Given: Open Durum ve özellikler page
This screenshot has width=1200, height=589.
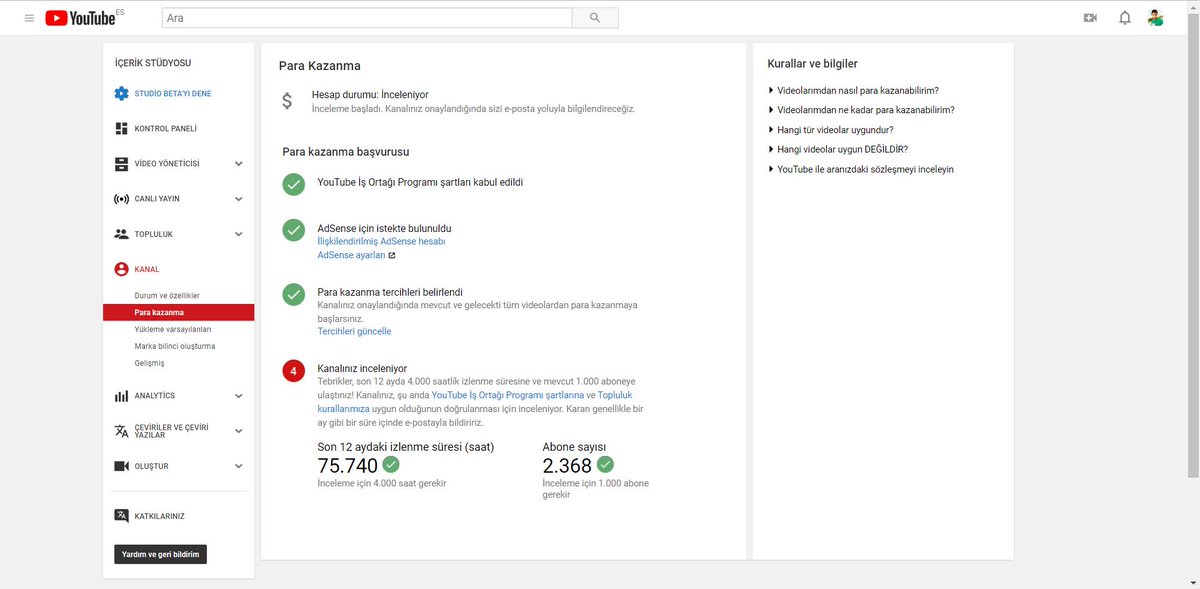Looking at the screenshot, I should [x=167, y=296].
